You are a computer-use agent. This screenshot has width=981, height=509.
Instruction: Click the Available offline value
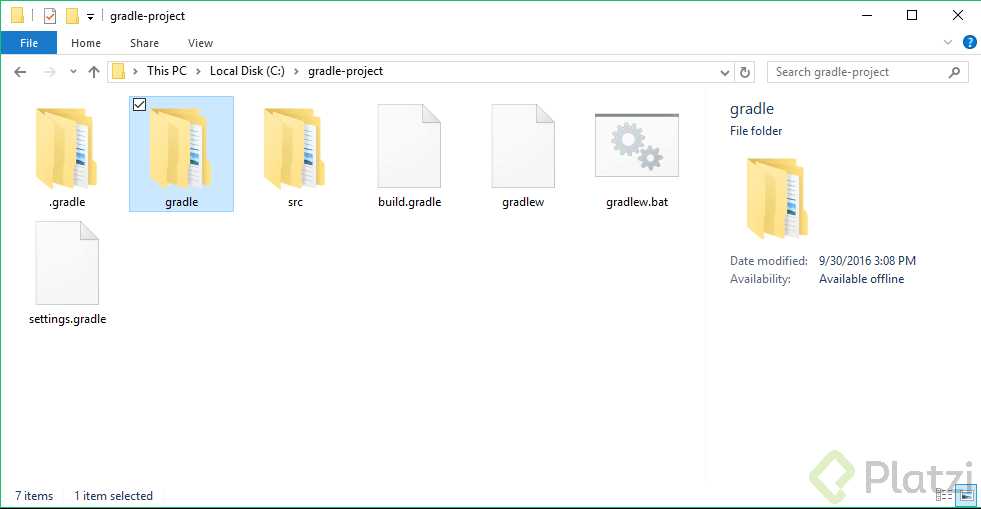(x=862, y=279)
